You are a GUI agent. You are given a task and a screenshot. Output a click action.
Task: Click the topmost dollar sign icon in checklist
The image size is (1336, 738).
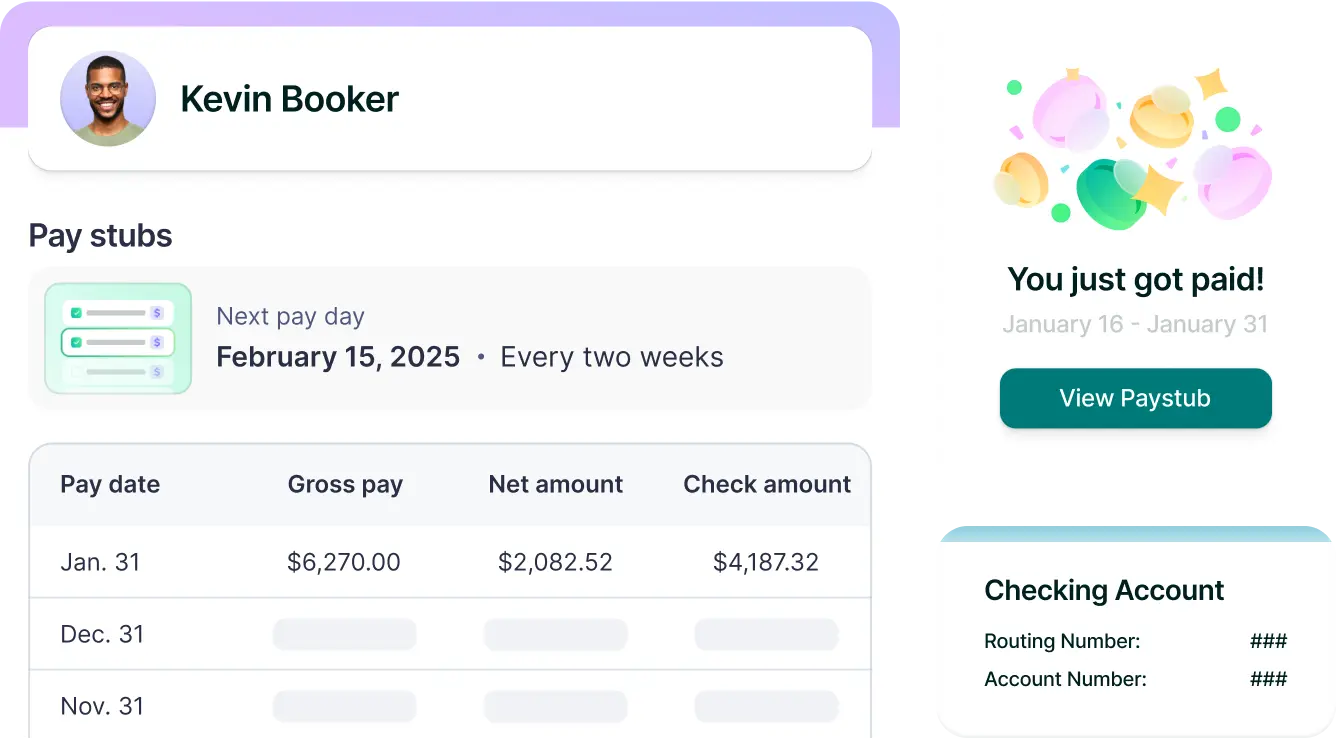(x=156, y=313)
